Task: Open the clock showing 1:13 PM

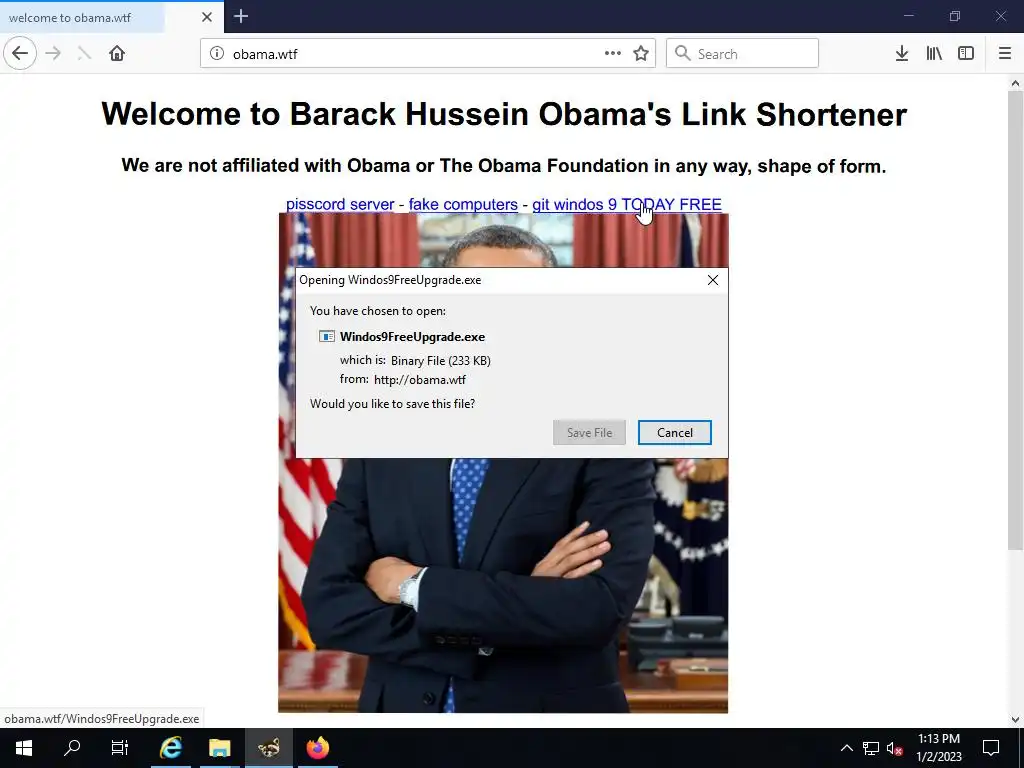Action: 938,748
